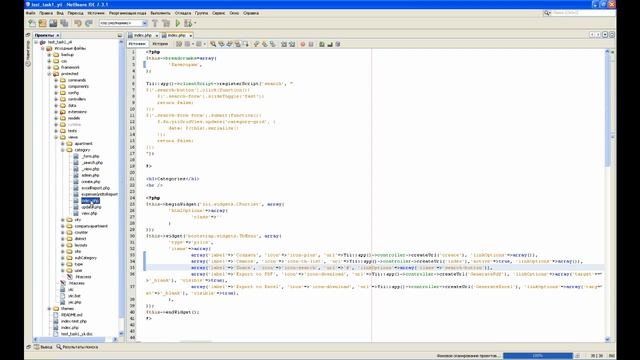Click the Find Selection magnifier icon

click(x=213, y=44)
